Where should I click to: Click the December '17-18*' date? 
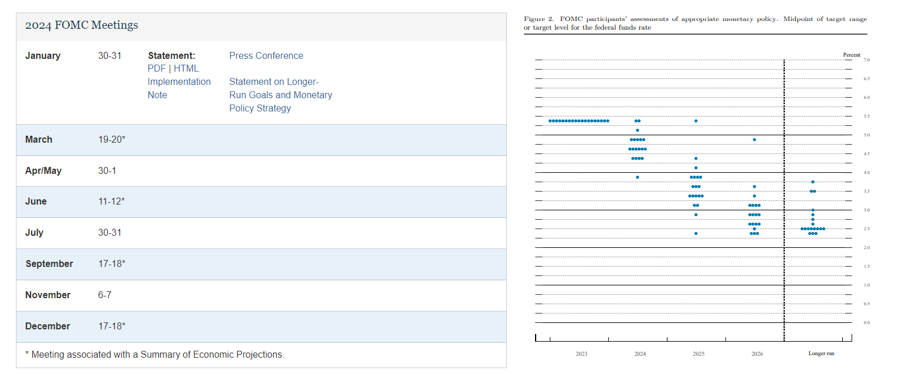point(111,325)
